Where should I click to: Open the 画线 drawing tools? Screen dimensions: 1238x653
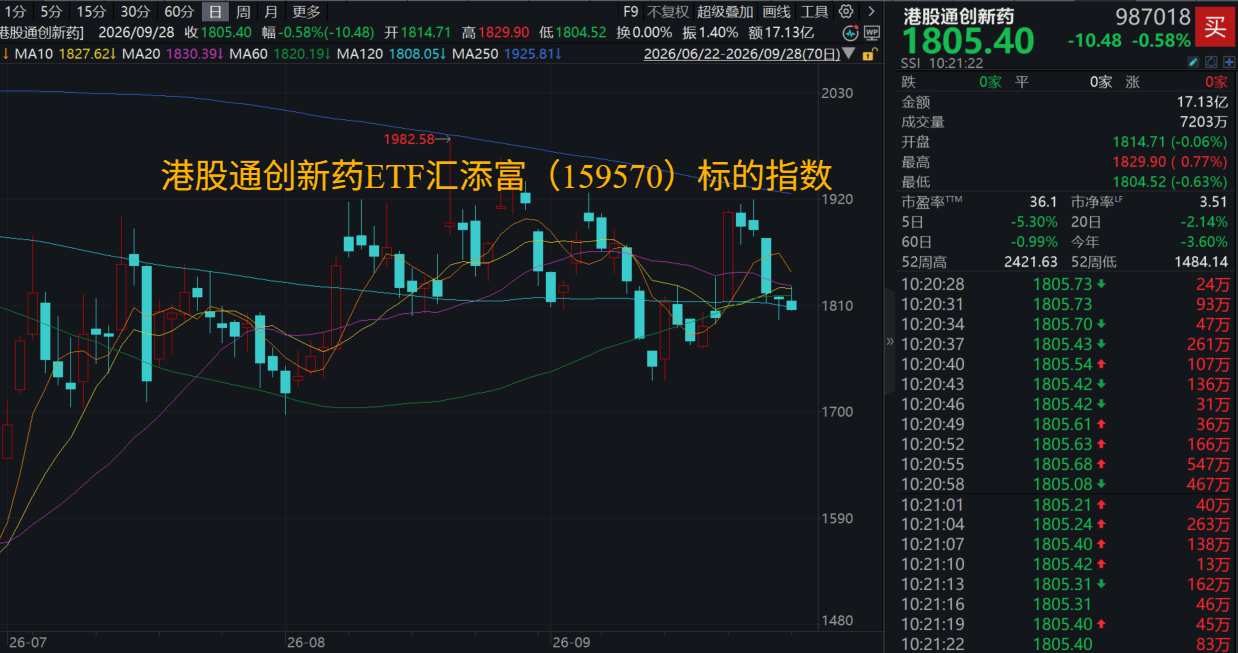tap(776, 12)
